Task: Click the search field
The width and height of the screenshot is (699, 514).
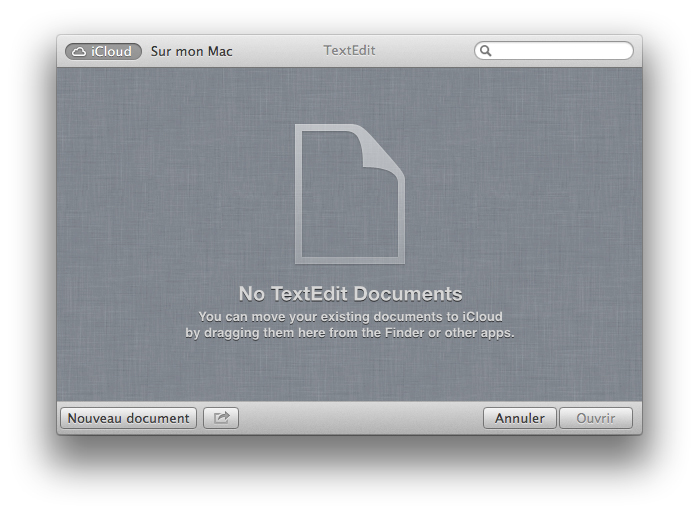Action: click(554, 51)
